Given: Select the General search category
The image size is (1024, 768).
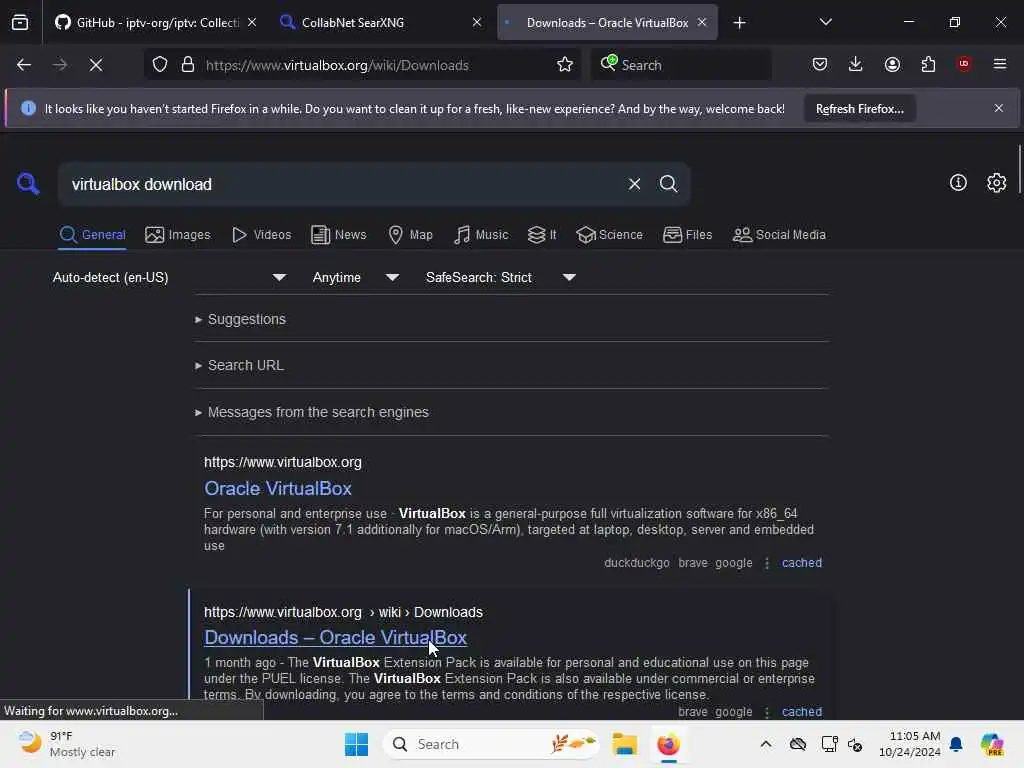Looking at the screenshot, I should [92, 235].
